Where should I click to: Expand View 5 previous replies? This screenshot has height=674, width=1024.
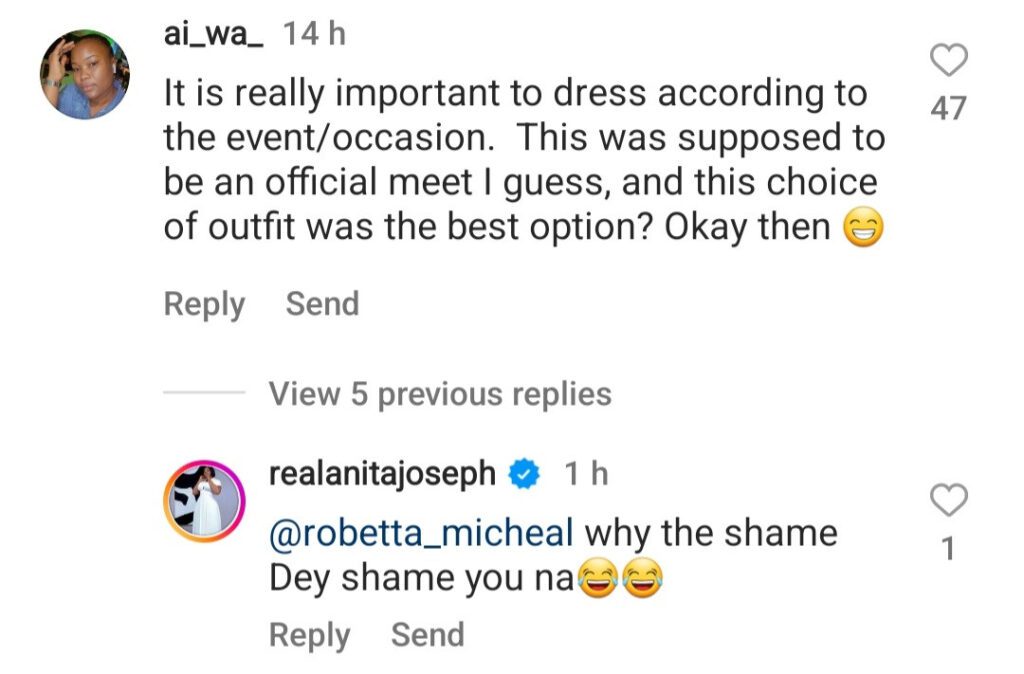click(439, 394)
